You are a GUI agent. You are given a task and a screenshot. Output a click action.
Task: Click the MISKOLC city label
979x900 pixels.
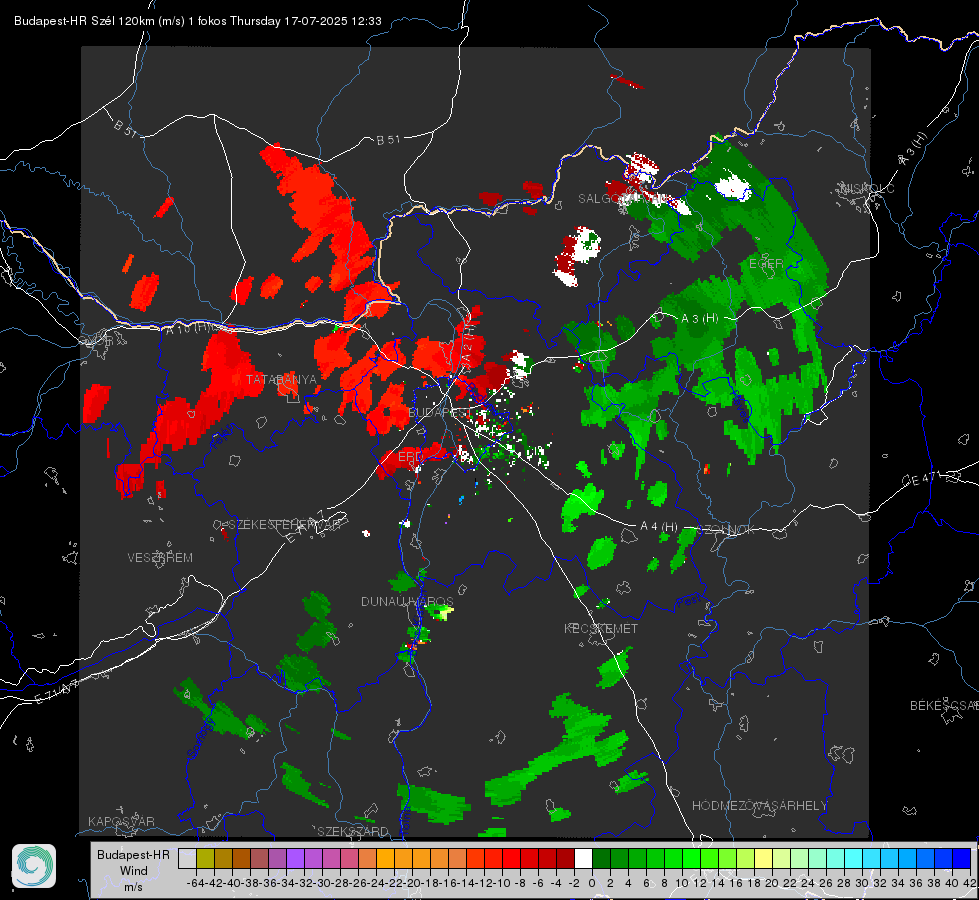click(868, 188)
